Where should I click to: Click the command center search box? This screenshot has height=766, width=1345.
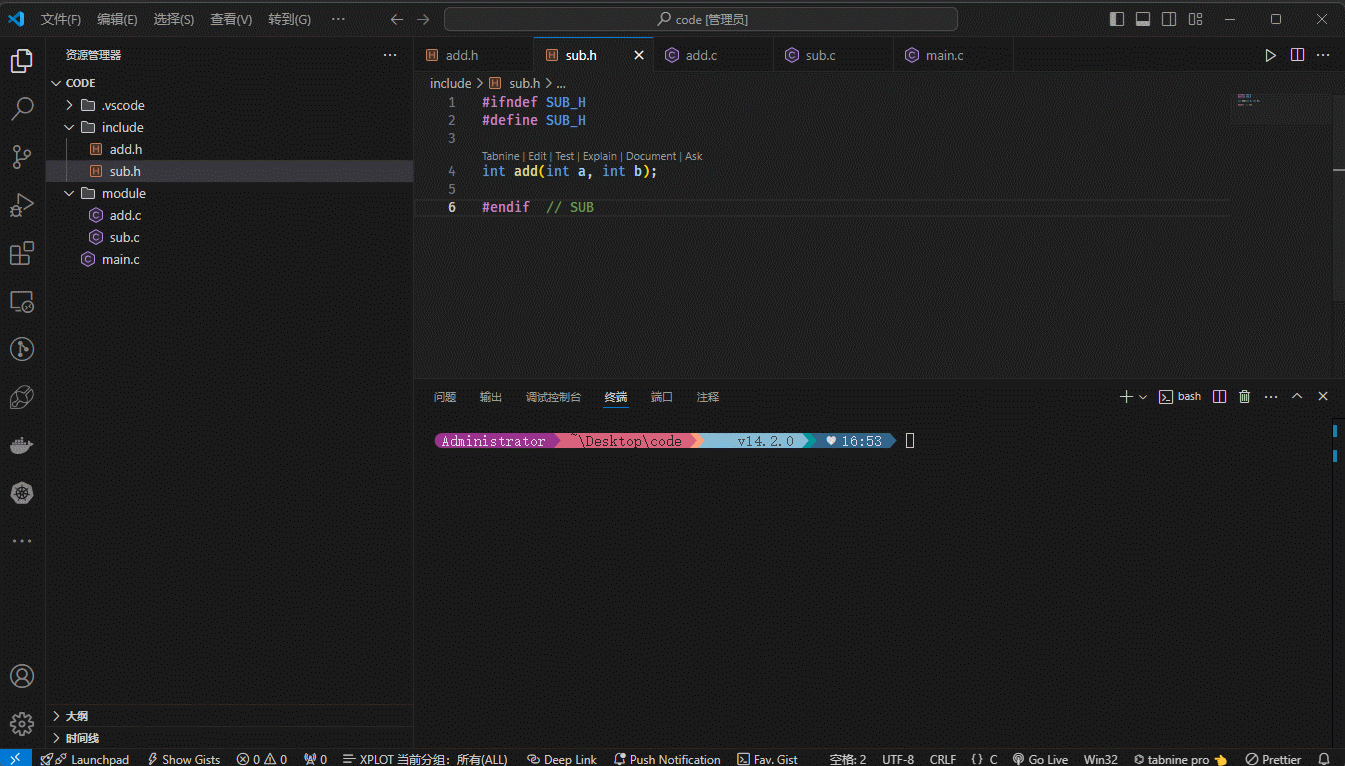701,19
